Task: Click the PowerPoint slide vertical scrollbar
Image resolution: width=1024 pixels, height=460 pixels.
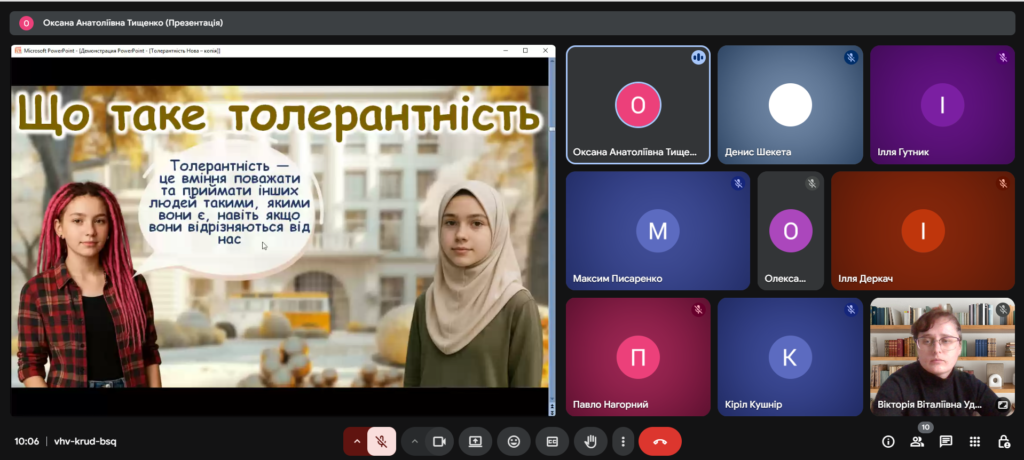Action: coord(551,230)
